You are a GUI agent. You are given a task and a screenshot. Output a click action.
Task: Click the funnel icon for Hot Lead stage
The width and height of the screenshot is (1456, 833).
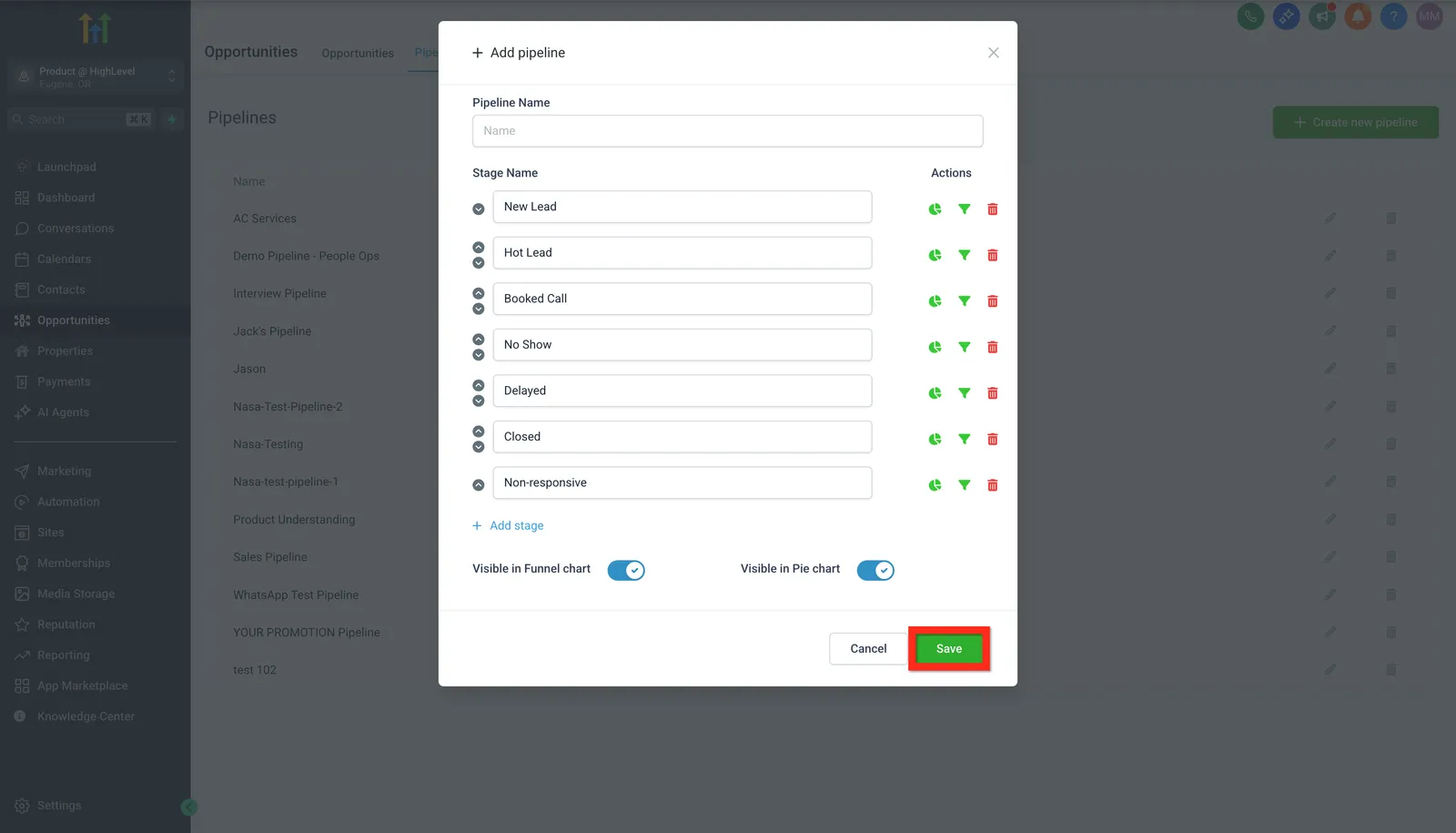pyautogui.click(x=964, y=255)
